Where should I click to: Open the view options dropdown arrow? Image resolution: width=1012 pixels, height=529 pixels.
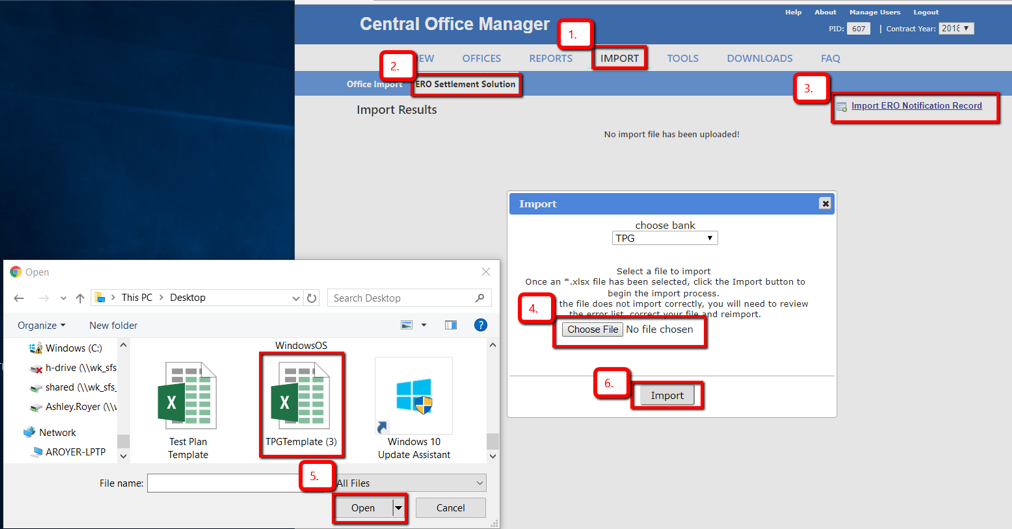tap(424, 325)
